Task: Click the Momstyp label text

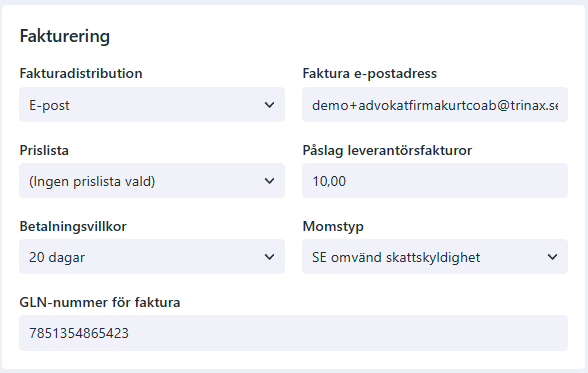Action: tap(333, 227)
